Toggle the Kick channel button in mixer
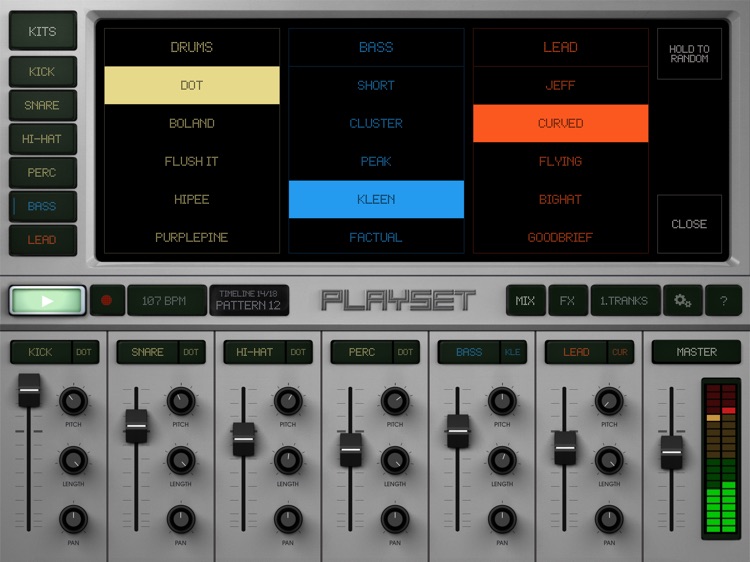750x562 pixels. pyautogui.click(x=41, y=352)
